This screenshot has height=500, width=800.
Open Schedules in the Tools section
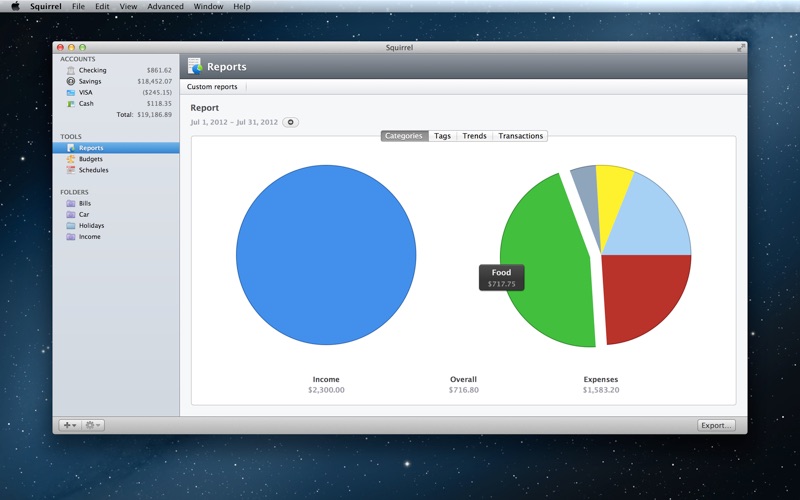(93, 170)
